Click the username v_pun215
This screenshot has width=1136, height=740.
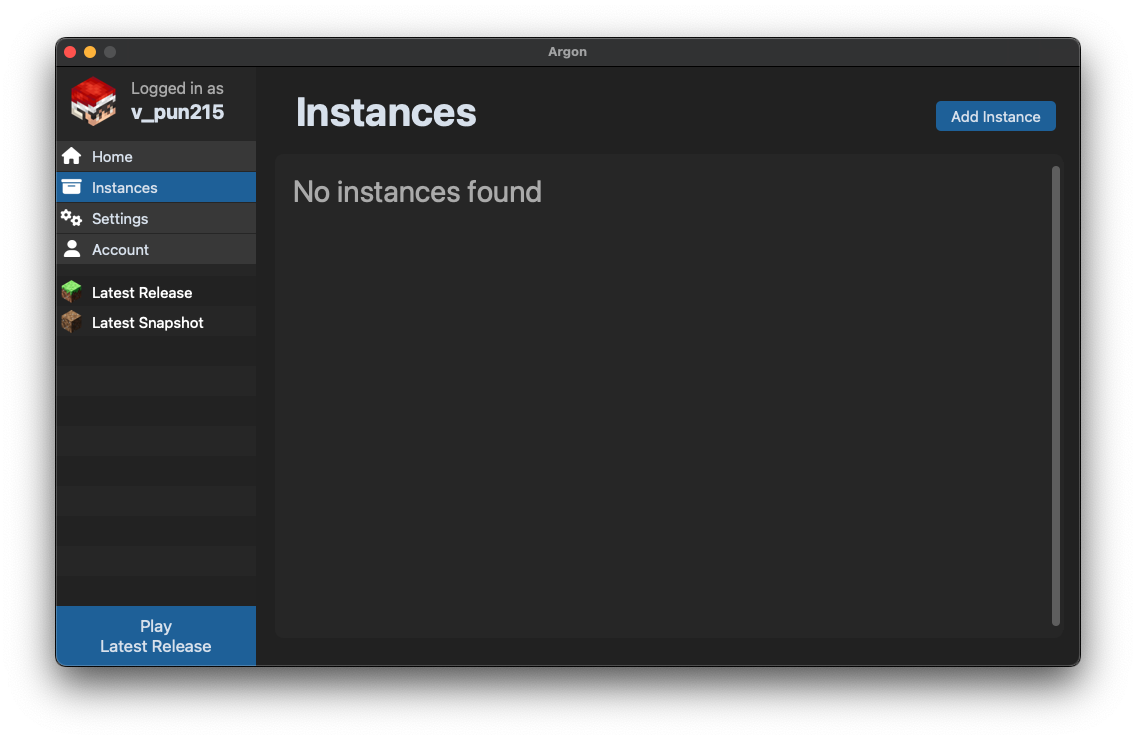pos(177,112)
